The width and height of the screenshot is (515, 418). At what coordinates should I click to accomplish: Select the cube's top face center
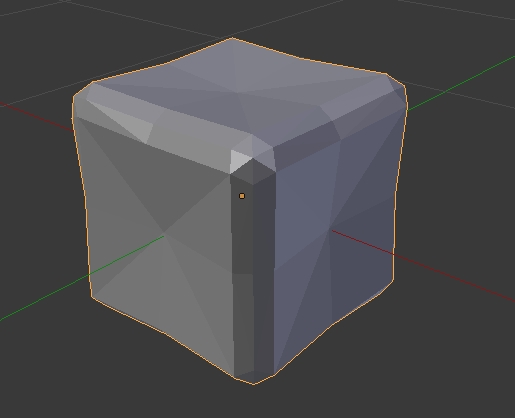pos(237,92)
